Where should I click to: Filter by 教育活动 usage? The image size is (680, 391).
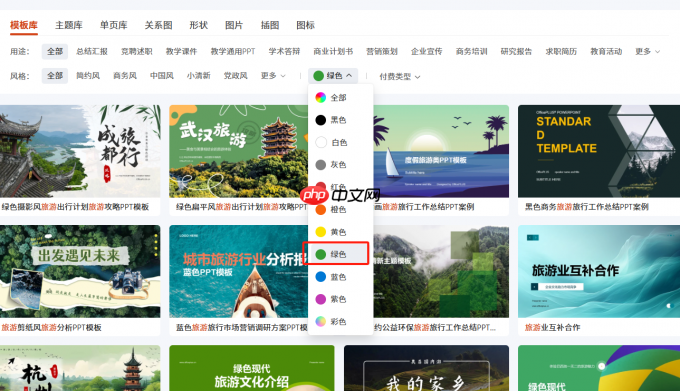(606, 52)
